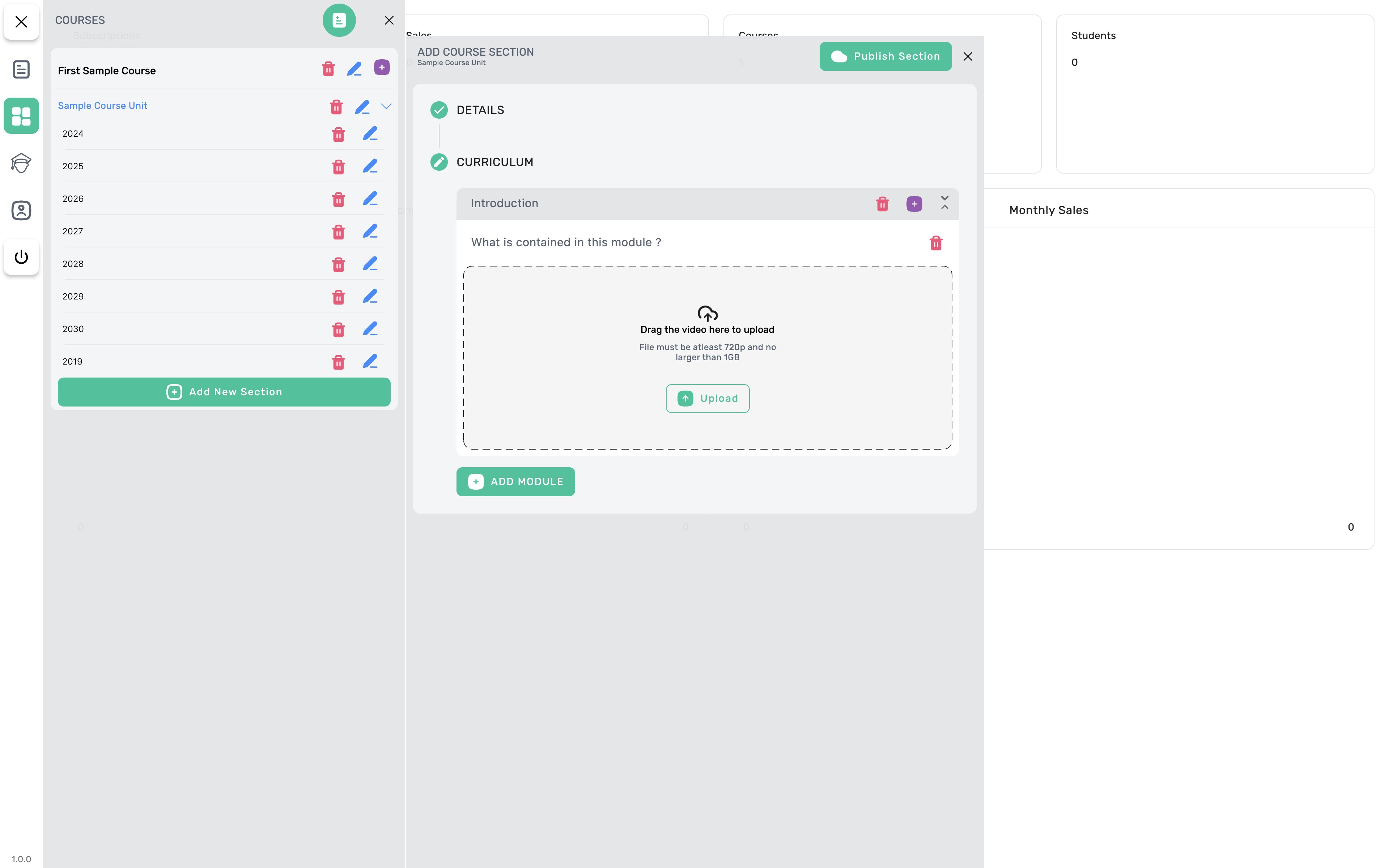Screen dimensions: 1389x868
Task: Open the user profile icon in sidebar
Action: coord(21,210)
